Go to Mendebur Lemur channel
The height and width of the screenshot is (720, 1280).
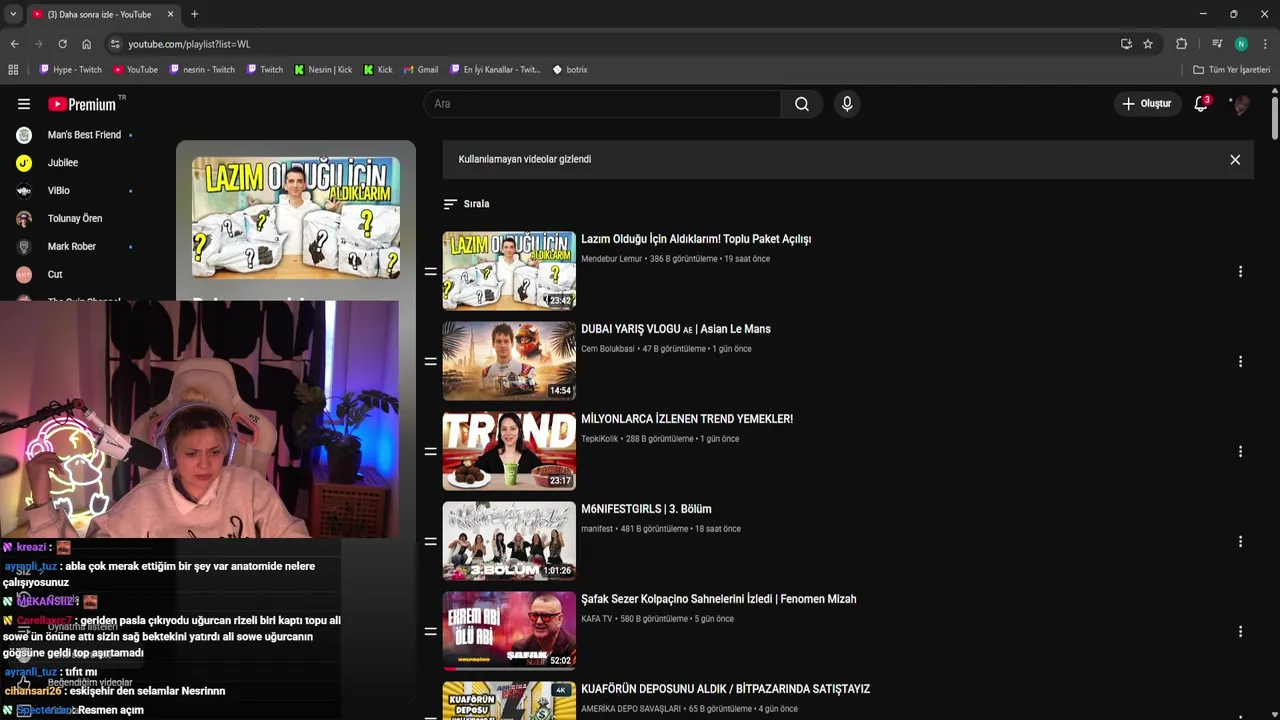point(611,259)
